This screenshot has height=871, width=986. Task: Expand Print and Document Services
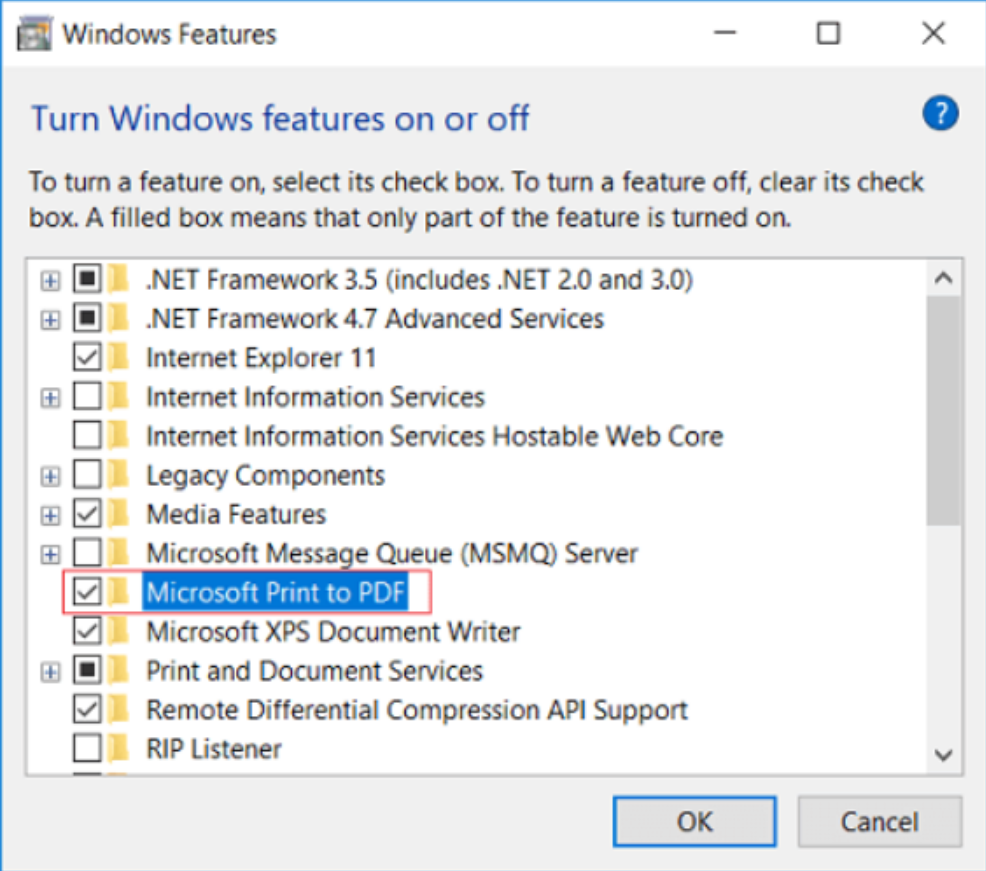[51, 671]
